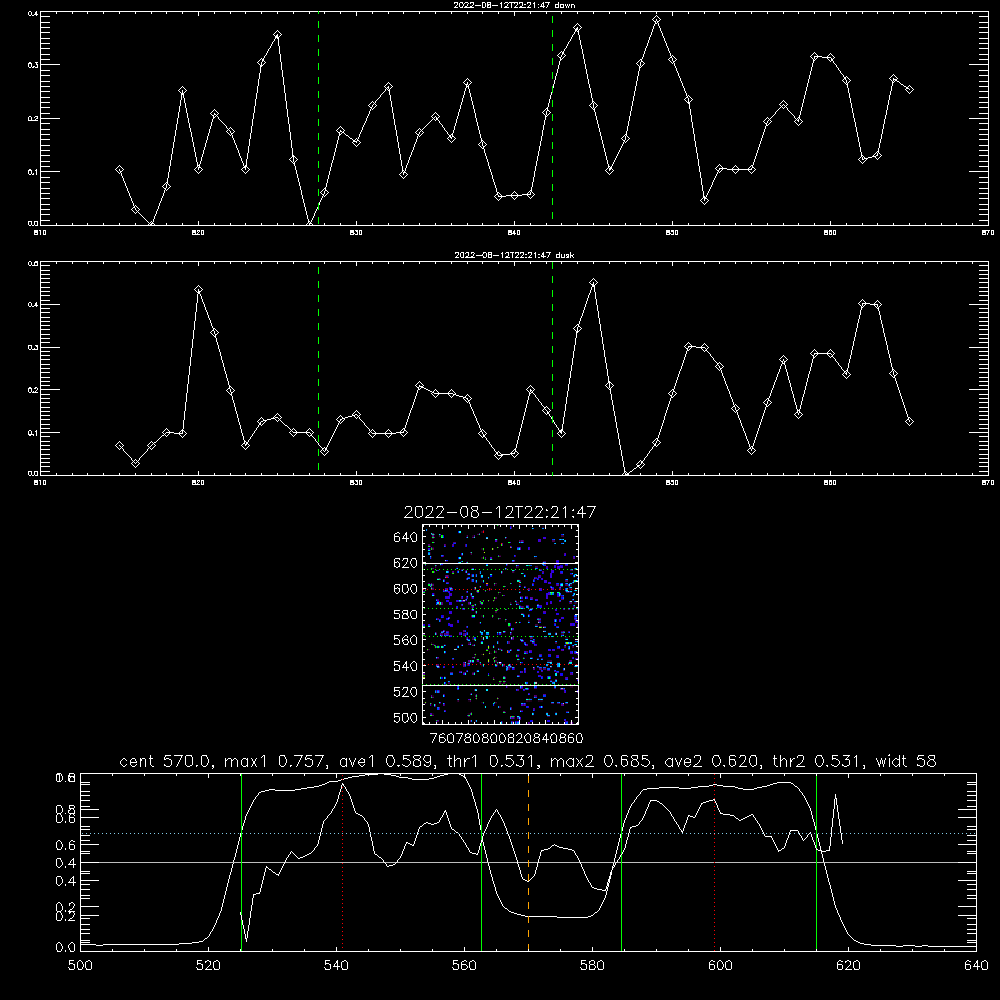The height and width of the screenshot is (1000, 1000).
Task: Click the '500' label on bottom plot x-axis
Action: 80,966
